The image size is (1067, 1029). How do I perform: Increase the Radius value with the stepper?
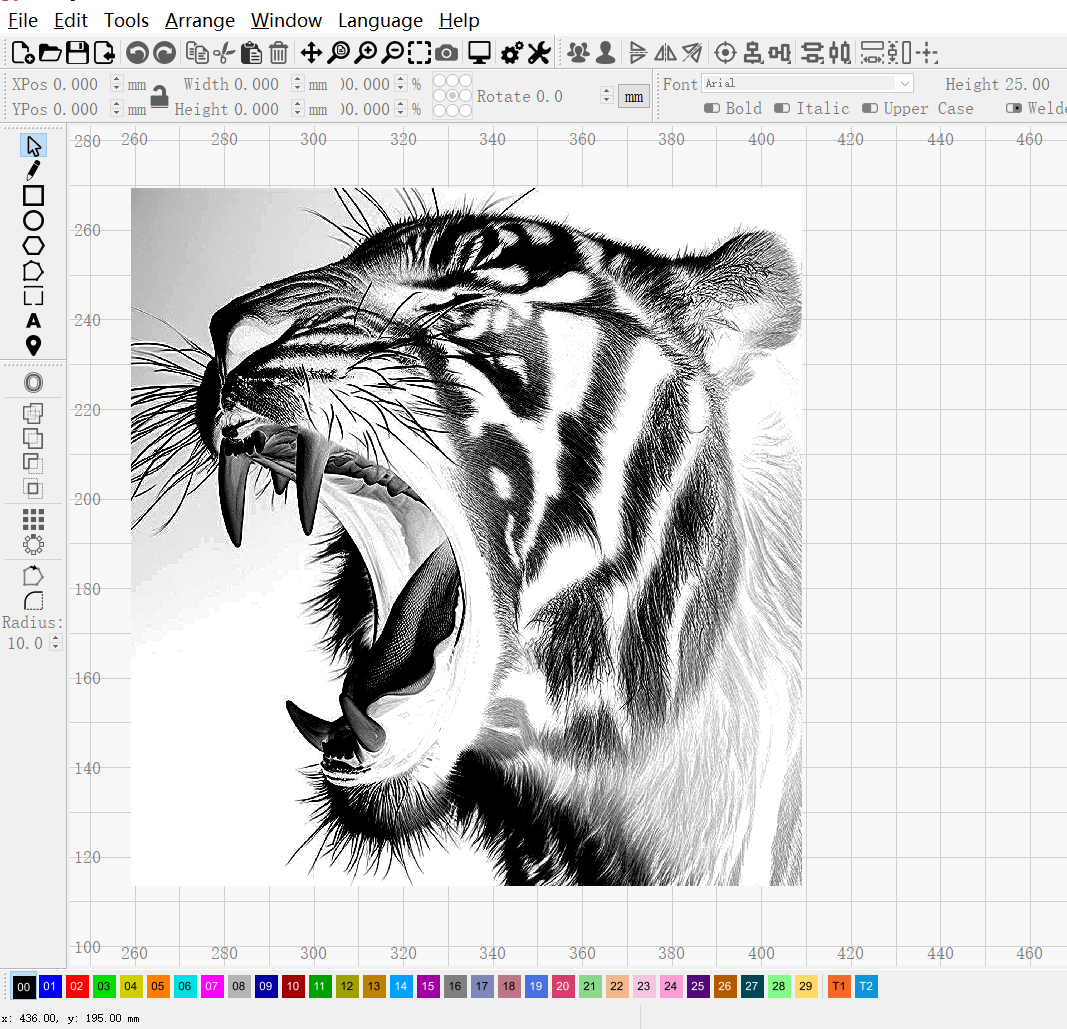tap(56, 639)
